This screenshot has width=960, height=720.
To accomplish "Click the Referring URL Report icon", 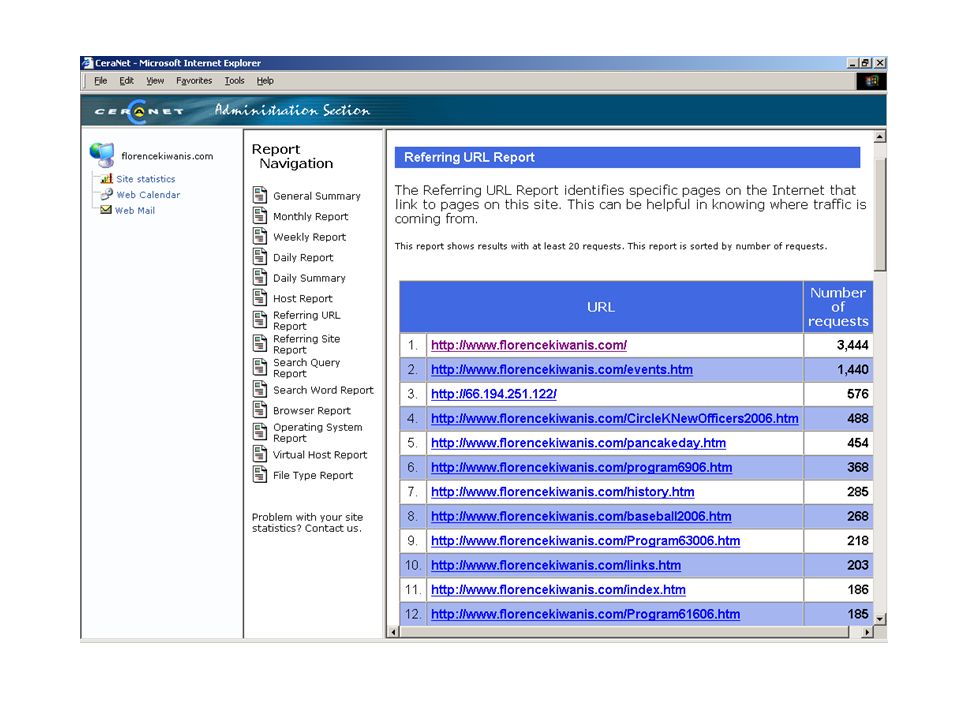I will coord(260,320).
